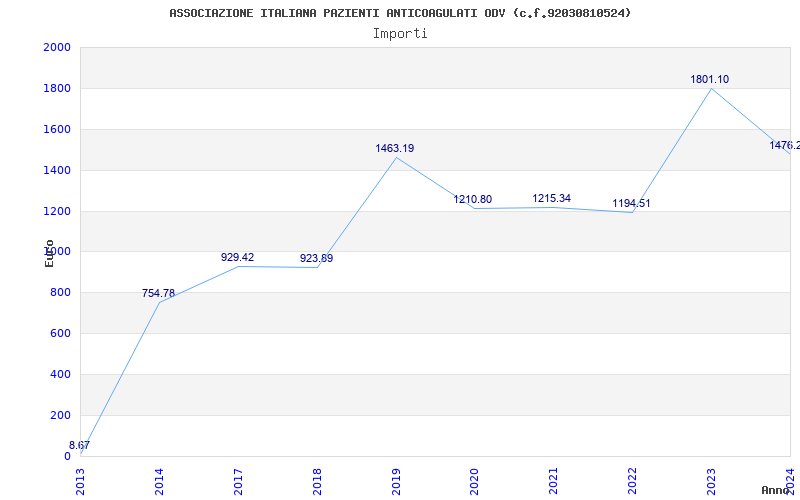800x500 pixels.
Task: Click the Importi chart subtitle
Action: (x=400, y=34)
